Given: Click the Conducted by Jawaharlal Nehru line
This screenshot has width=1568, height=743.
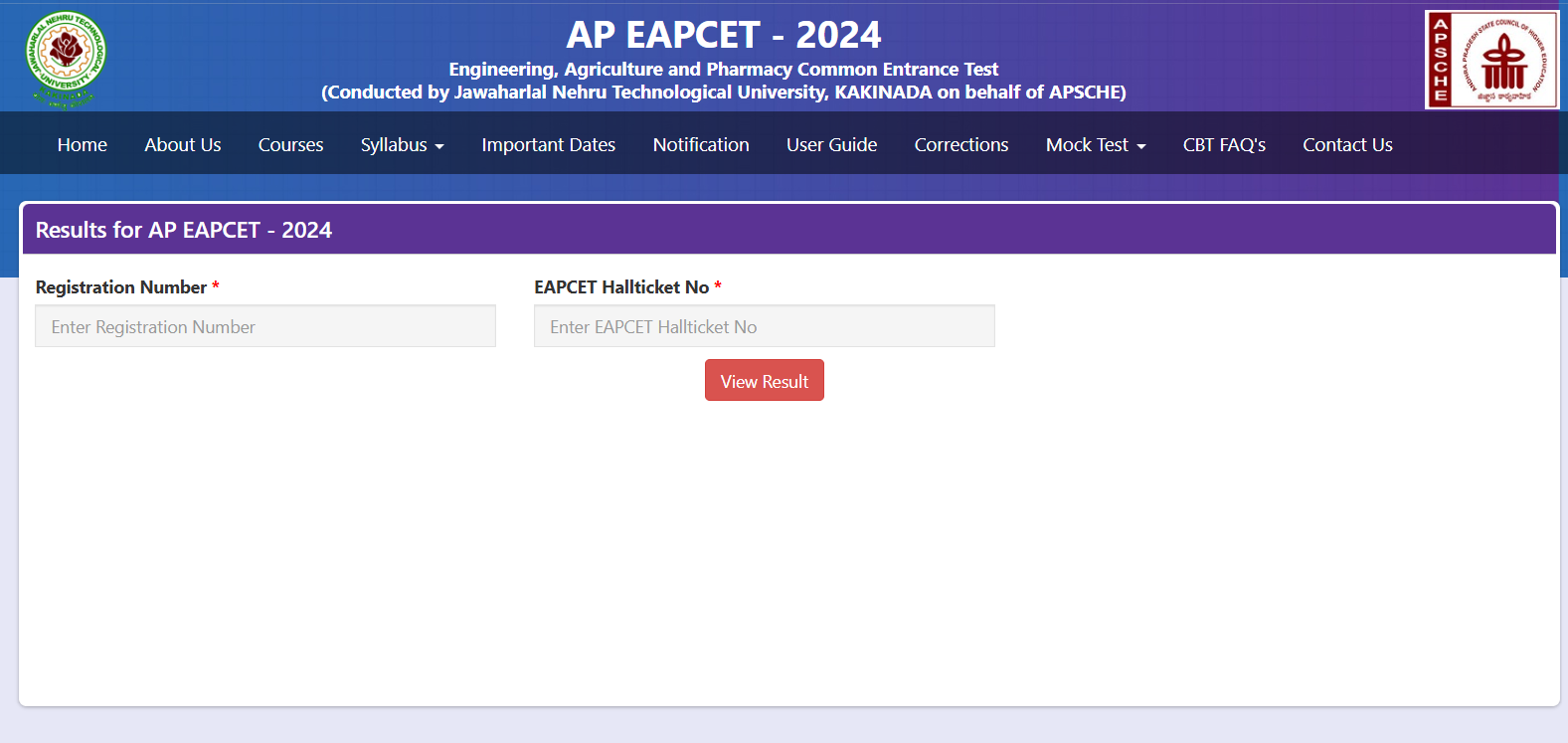Looking at the screenshot, I should tap(724, 92).
